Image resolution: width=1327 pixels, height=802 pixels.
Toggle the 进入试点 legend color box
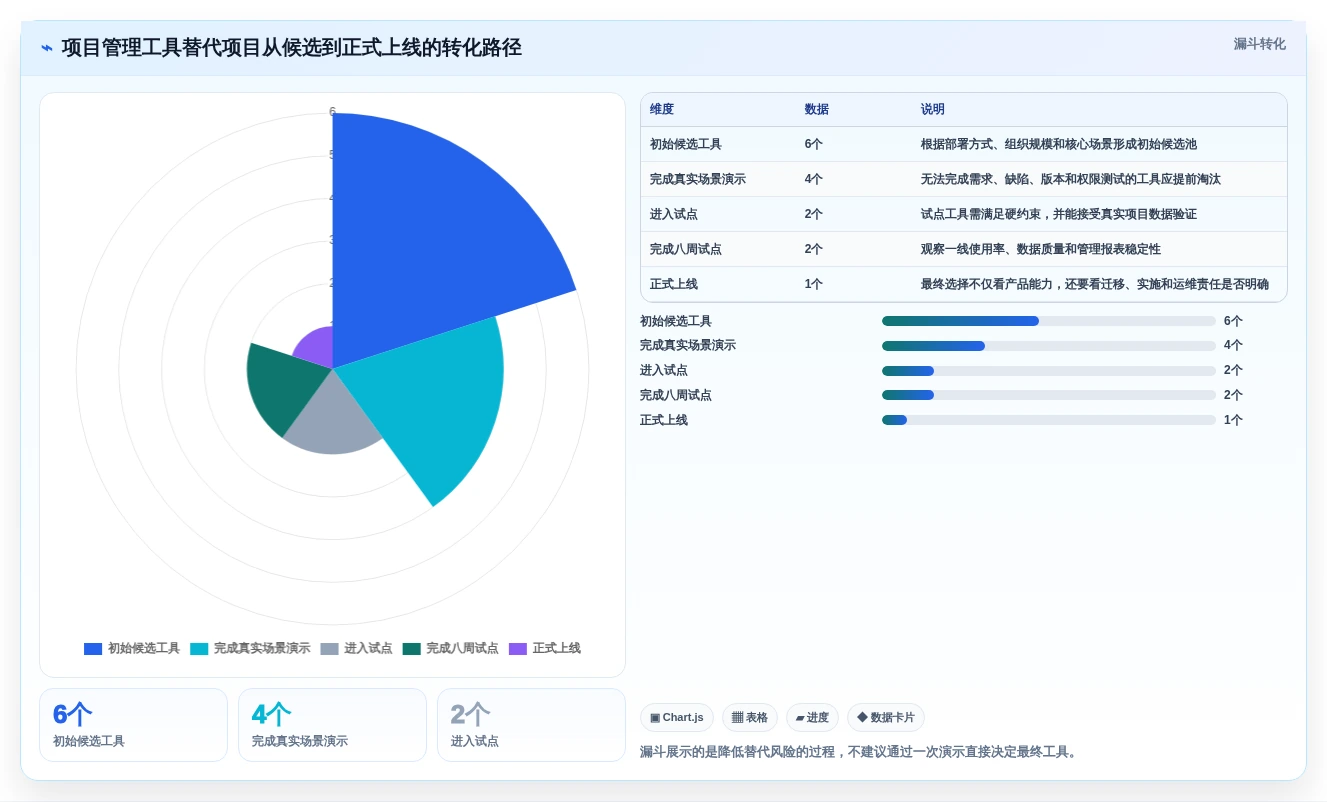[329, 649]
